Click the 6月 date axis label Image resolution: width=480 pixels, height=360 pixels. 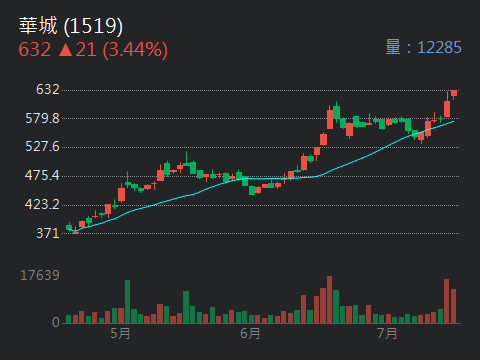(250, 333)
